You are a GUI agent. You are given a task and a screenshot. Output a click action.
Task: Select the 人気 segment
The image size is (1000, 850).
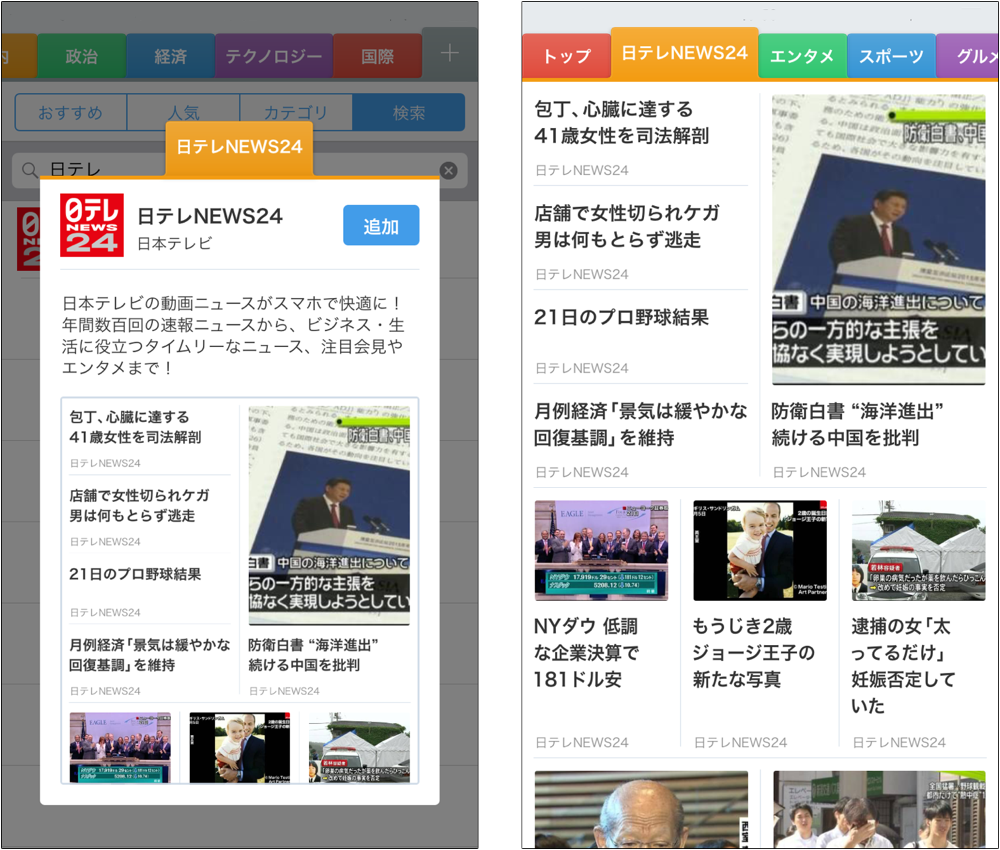coord(184,113)
